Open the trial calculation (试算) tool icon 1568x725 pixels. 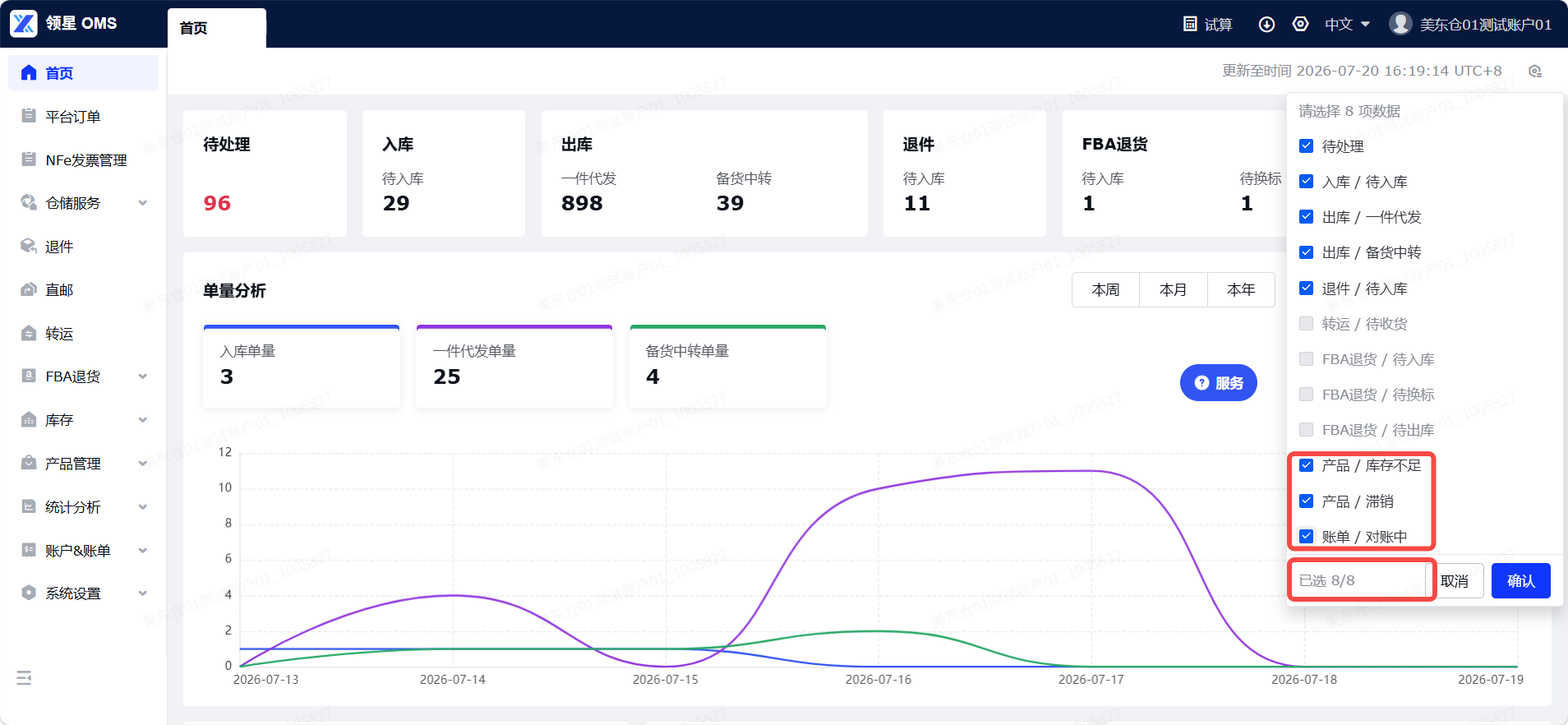tap(1190, 25)
